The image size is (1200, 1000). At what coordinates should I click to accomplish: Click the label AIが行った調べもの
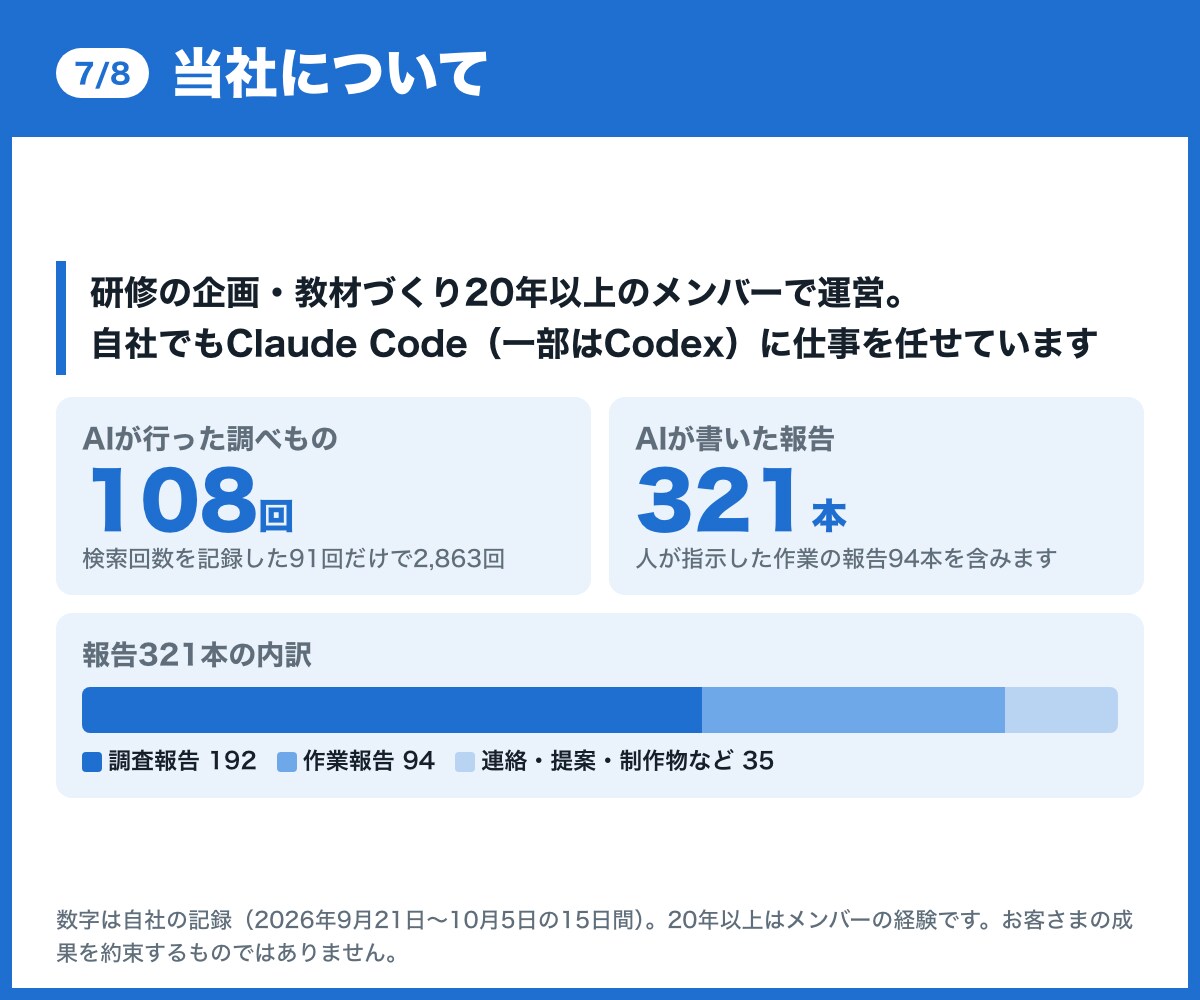[210, 438]
